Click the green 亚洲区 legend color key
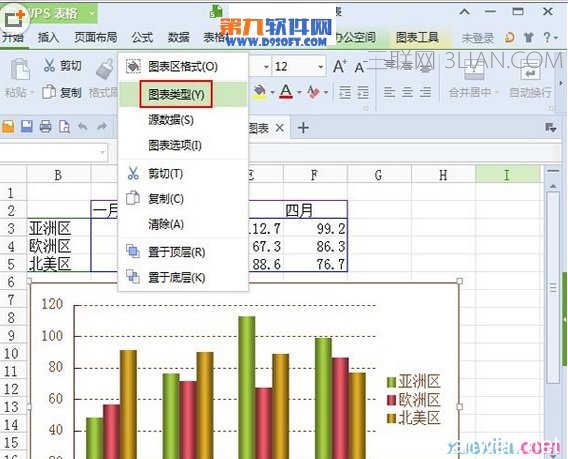 tap(391, 382)
